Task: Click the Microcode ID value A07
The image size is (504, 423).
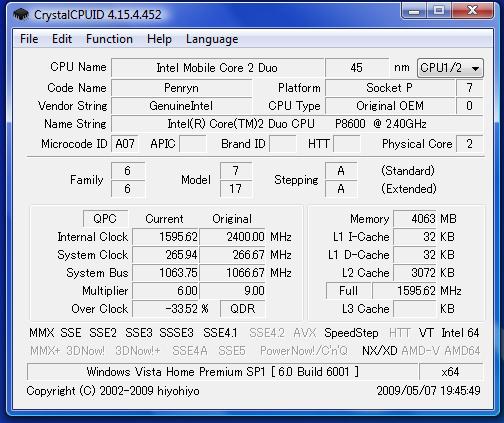Action: click(125, 144)
